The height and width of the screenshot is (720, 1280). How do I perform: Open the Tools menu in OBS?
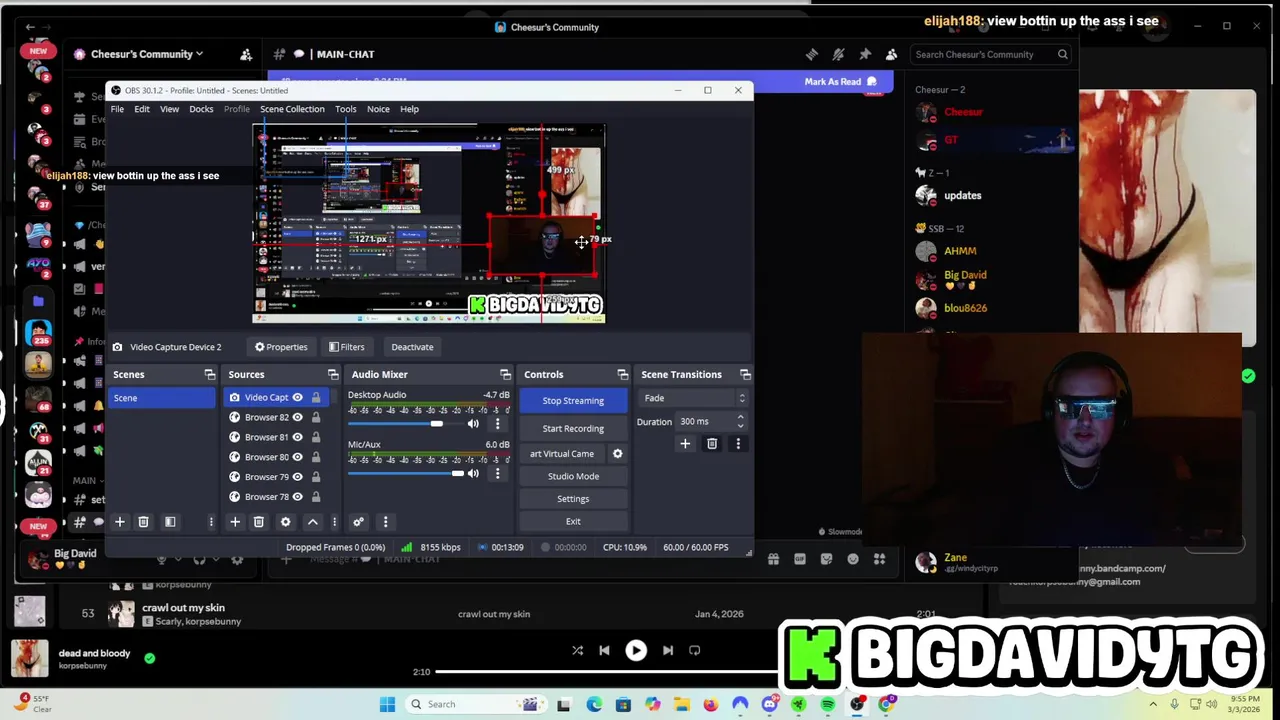coord(346,109)
